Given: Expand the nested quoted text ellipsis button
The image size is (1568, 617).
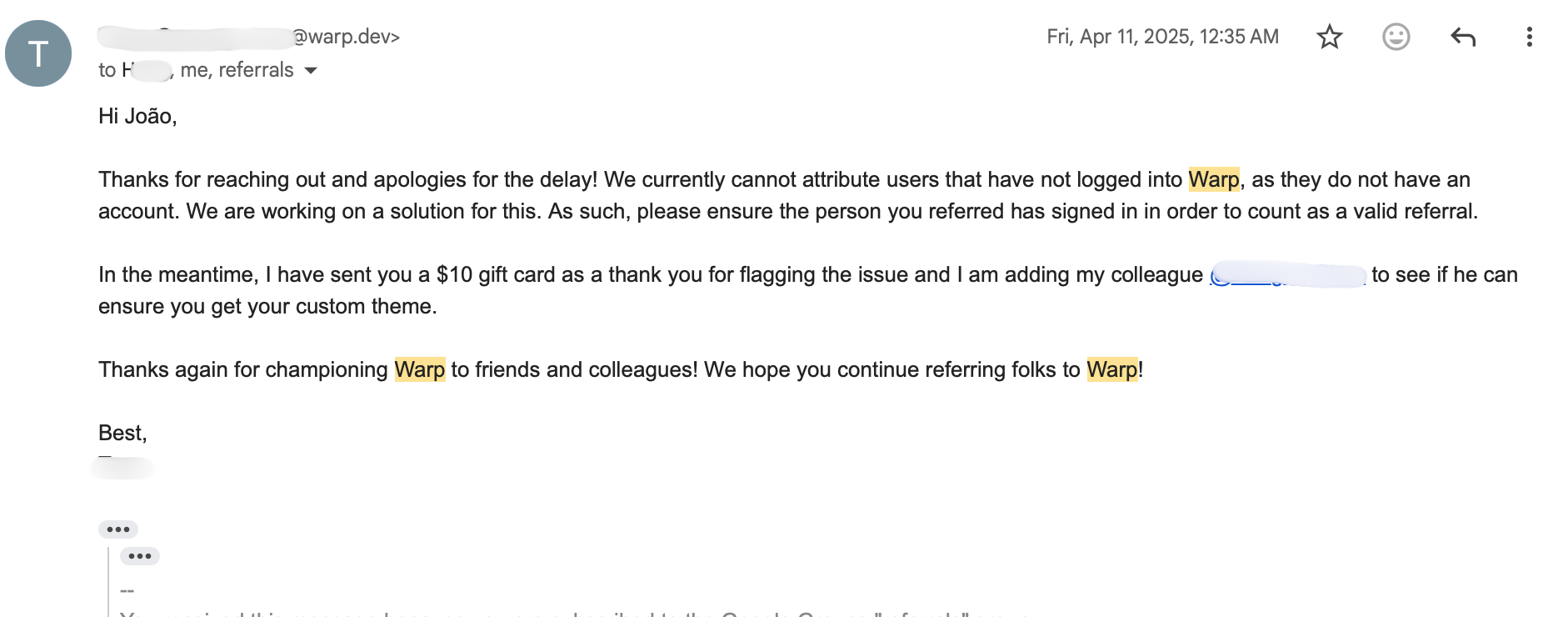Looking at the screenshot, I should point(140,556).
